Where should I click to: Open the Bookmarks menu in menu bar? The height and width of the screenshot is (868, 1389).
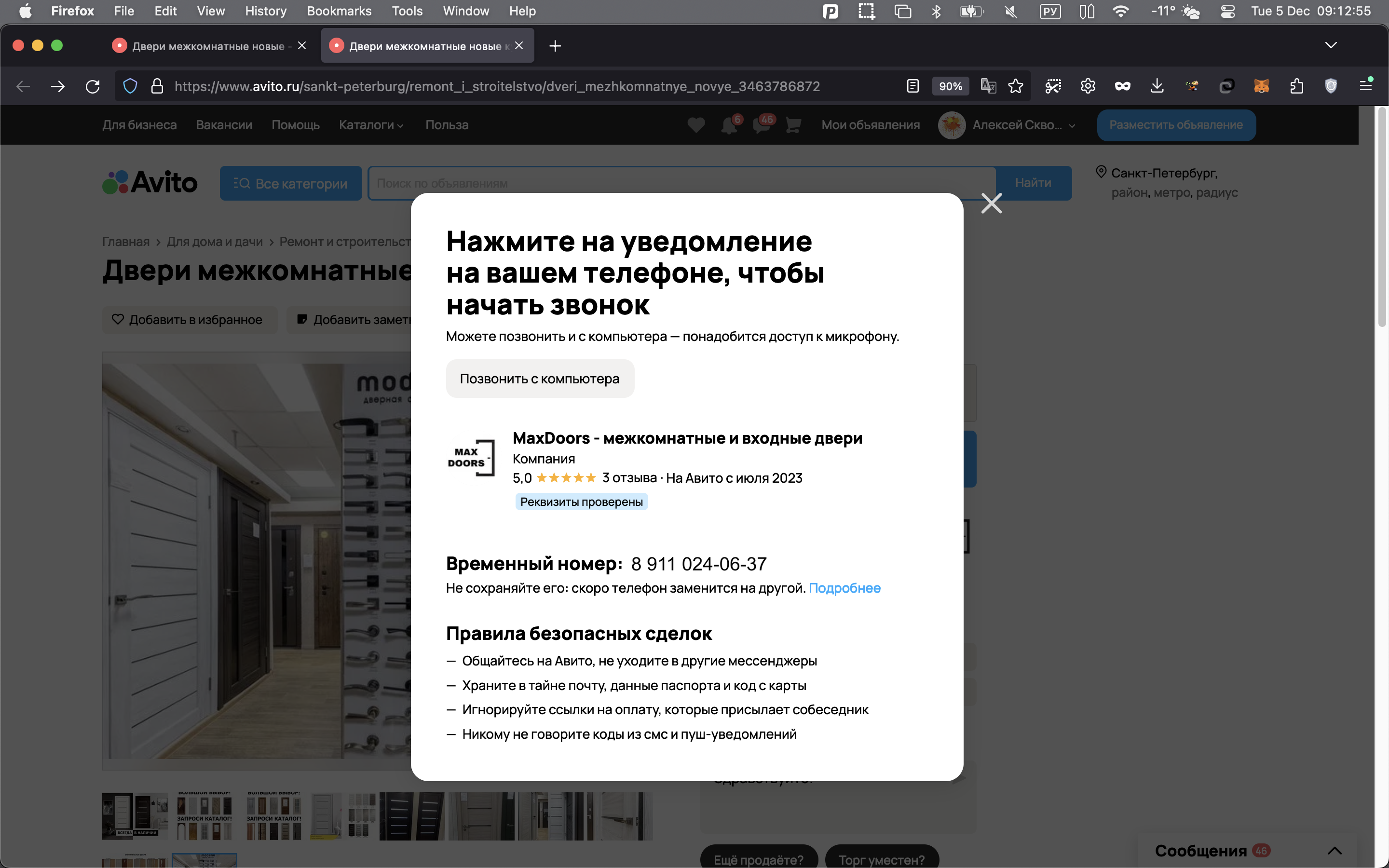[339, 12]
